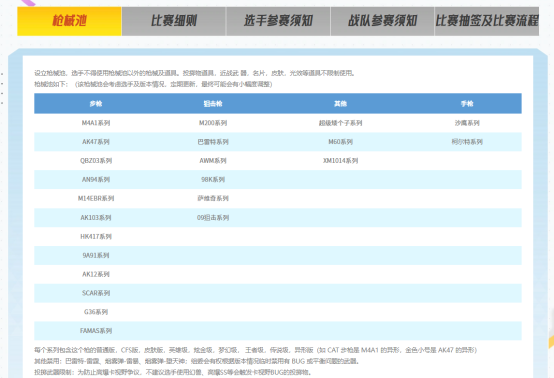Click the XM1014系列 entry
The height and width of the screenshot is (378, 554).
[340, 160]
